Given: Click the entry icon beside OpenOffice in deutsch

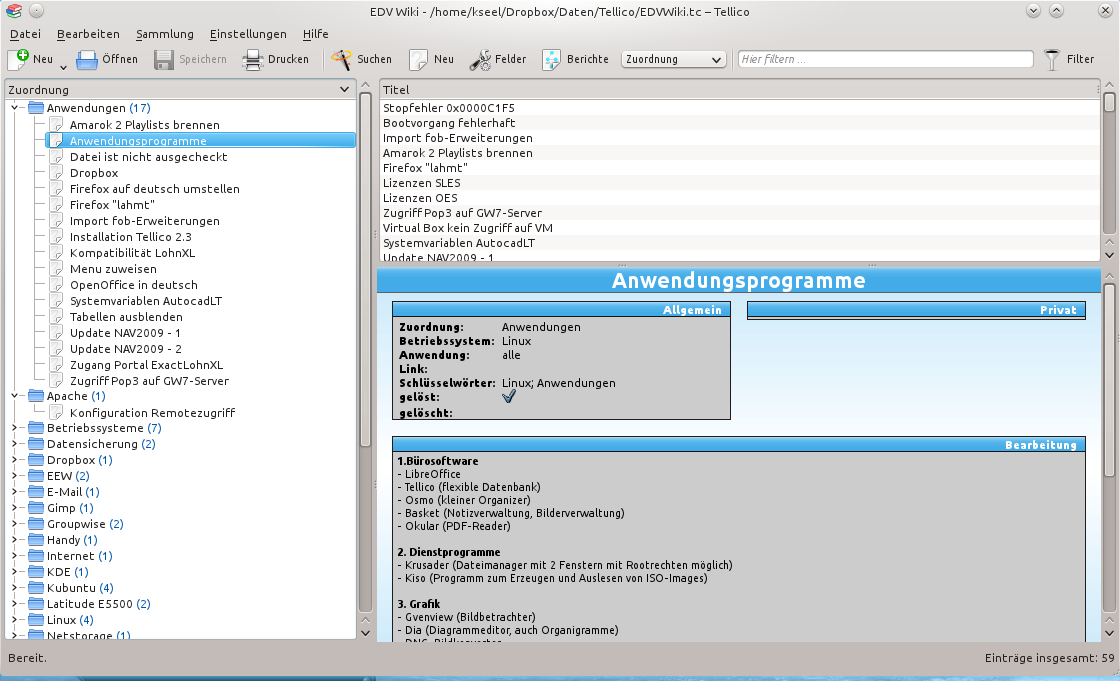Looking at the screenshot, I should click(57, 284).
